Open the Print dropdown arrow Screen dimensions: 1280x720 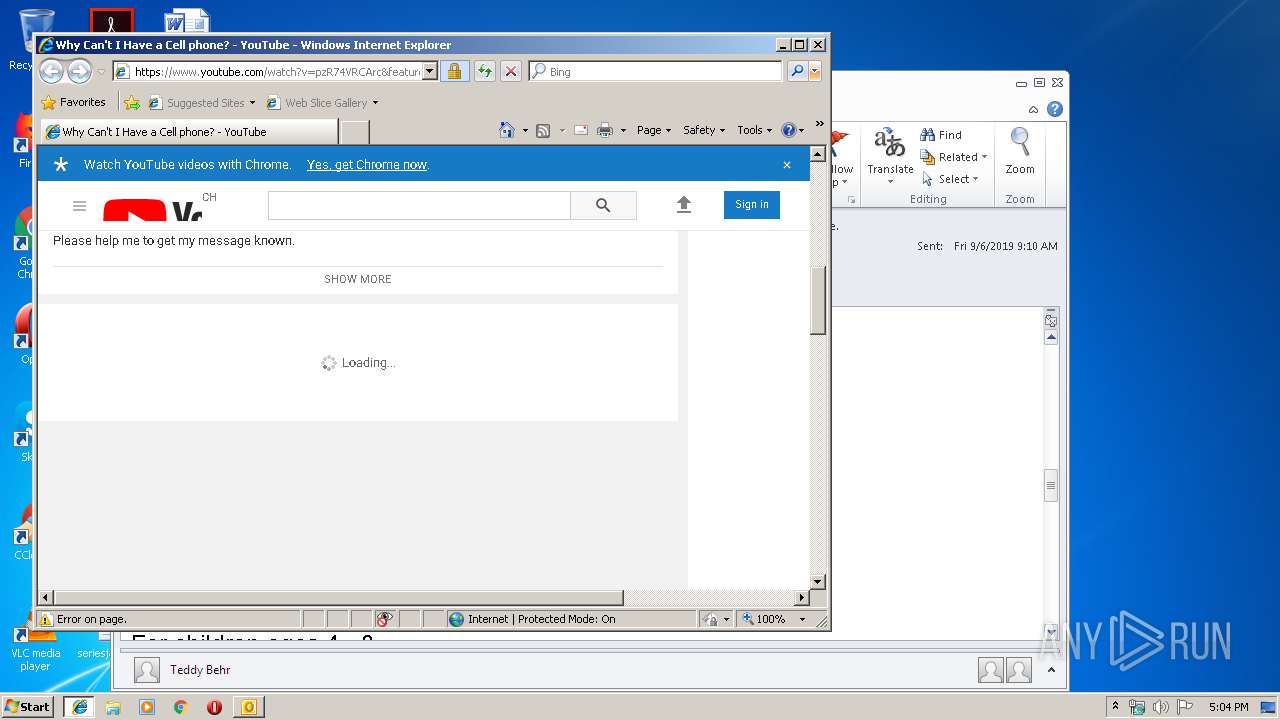[623, 130]
